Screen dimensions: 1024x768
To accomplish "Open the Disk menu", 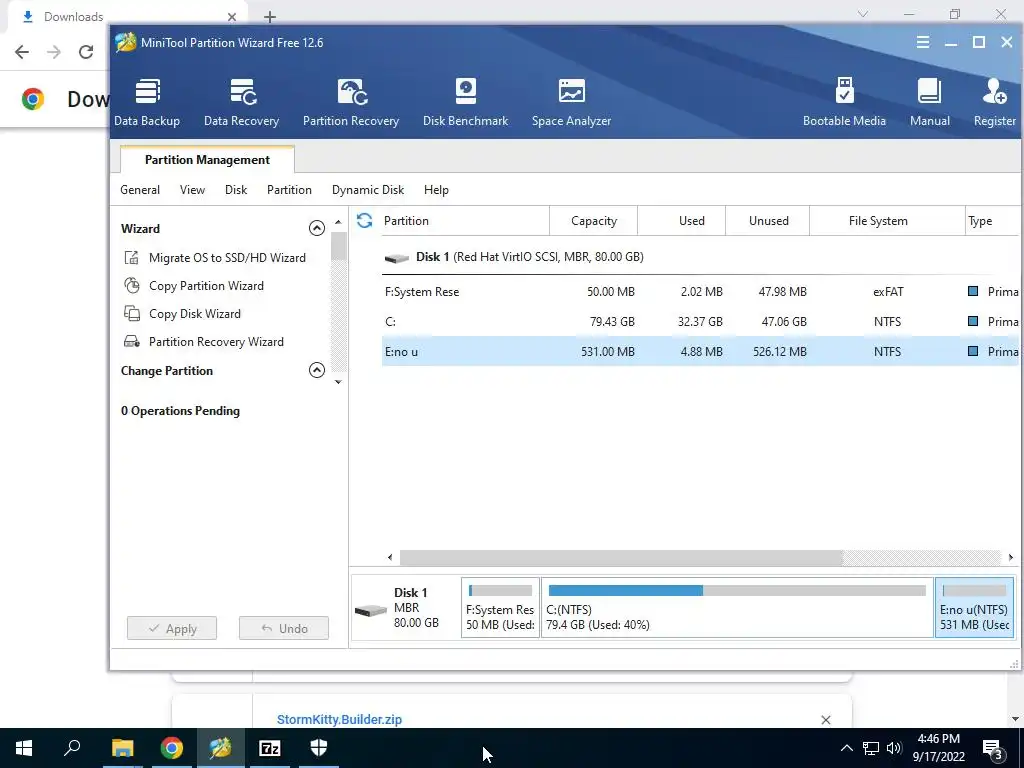I will 236,190.
